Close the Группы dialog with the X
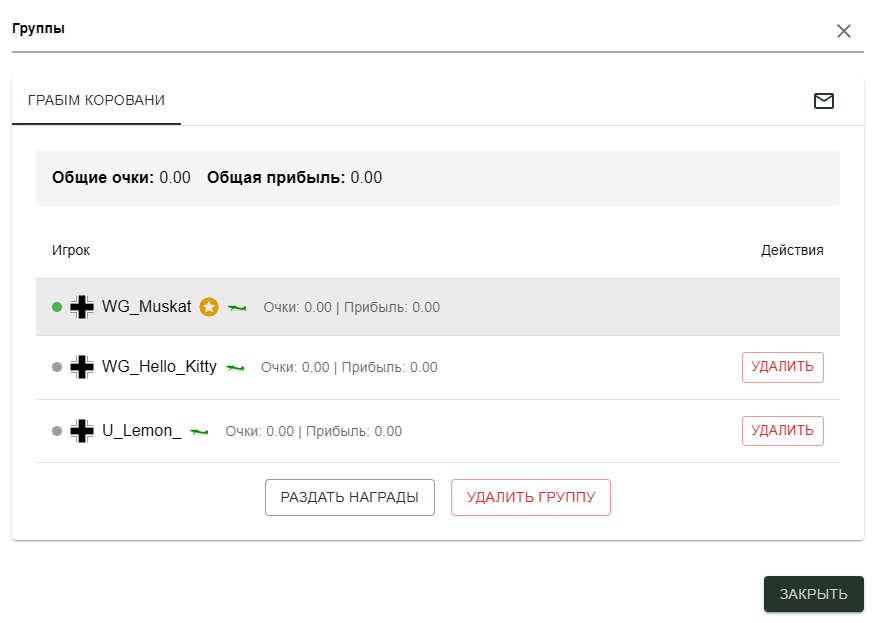Viewport: 886px width, 623px height. coord(844,31)
